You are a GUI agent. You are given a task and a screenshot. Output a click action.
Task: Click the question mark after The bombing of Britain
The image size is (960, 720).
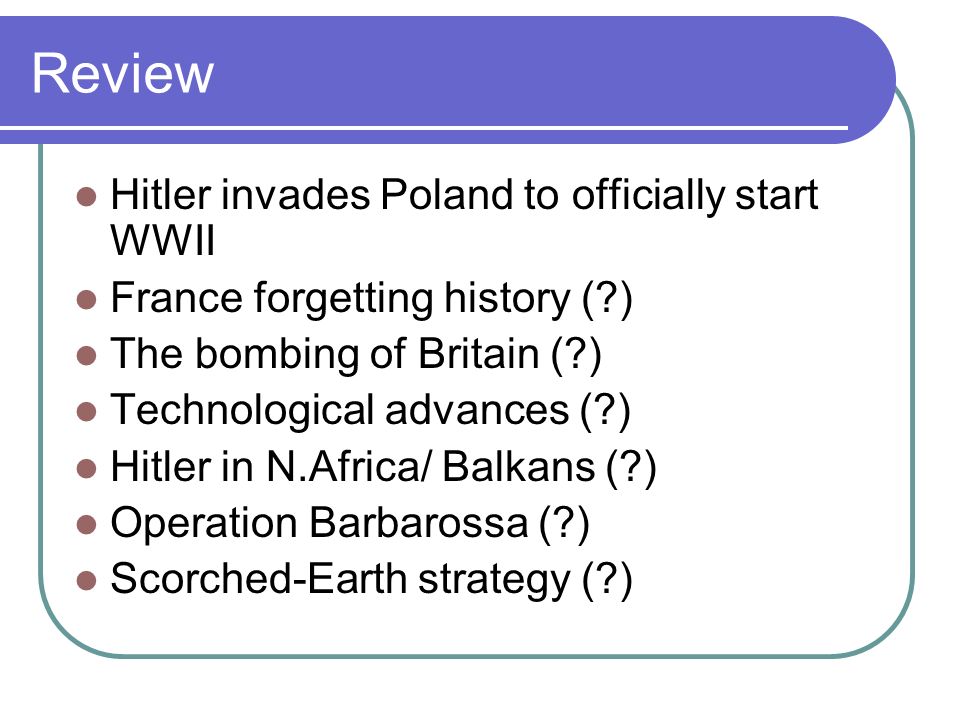(x=576, y=355)
